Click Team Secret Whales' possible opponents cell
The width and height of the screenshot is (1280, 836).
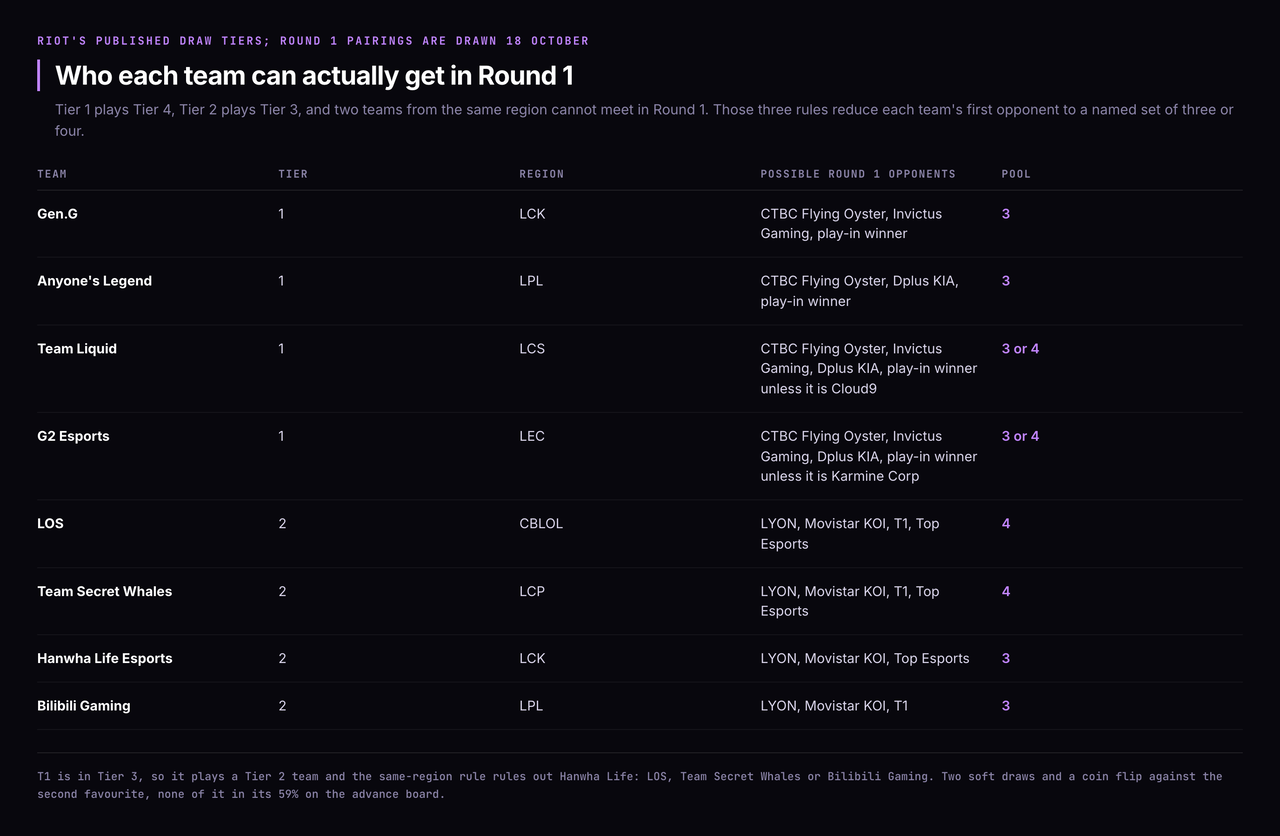pyautogui.click(x=850, y=601)
